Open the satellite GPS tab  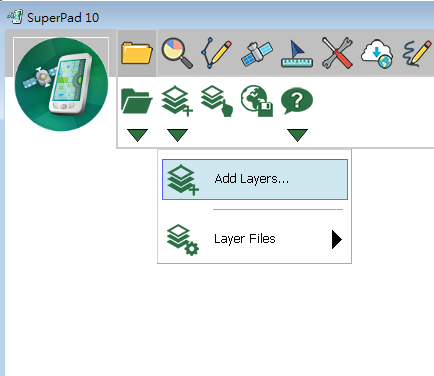(x=257, y=53)
